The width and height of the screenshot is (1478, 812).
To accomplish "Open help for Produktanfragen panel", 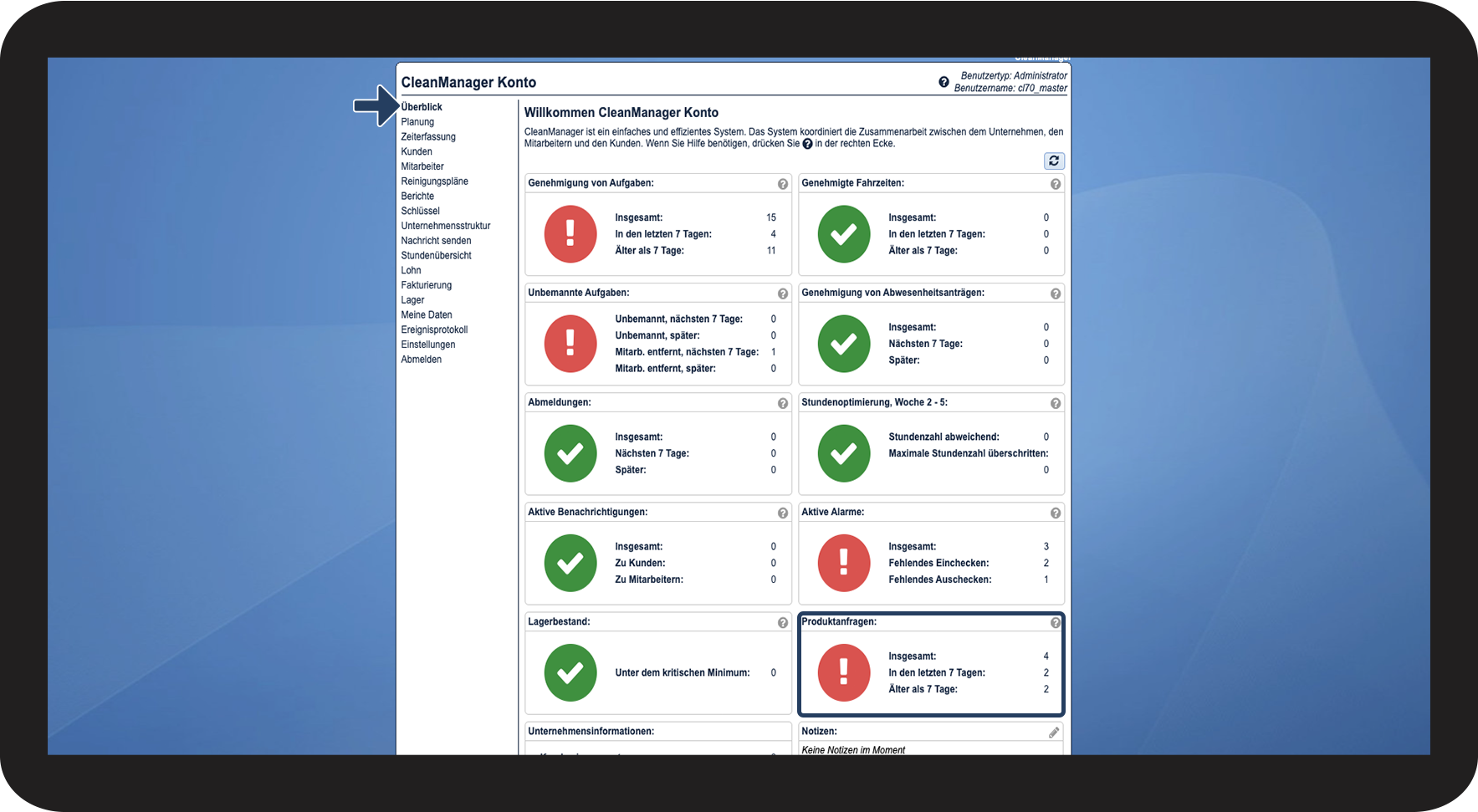I will pos(1056,622).
